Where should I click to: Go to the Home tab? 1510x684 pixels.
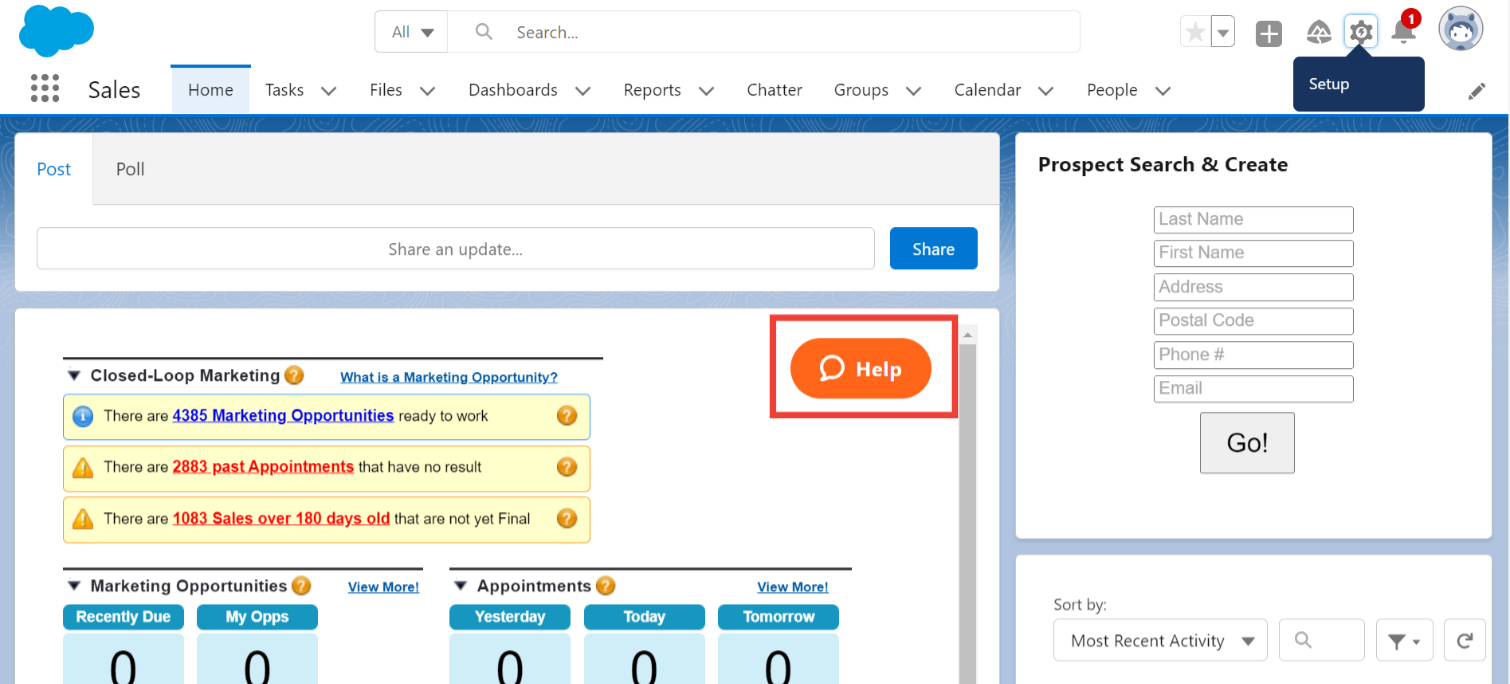click(x=210, y=90)
